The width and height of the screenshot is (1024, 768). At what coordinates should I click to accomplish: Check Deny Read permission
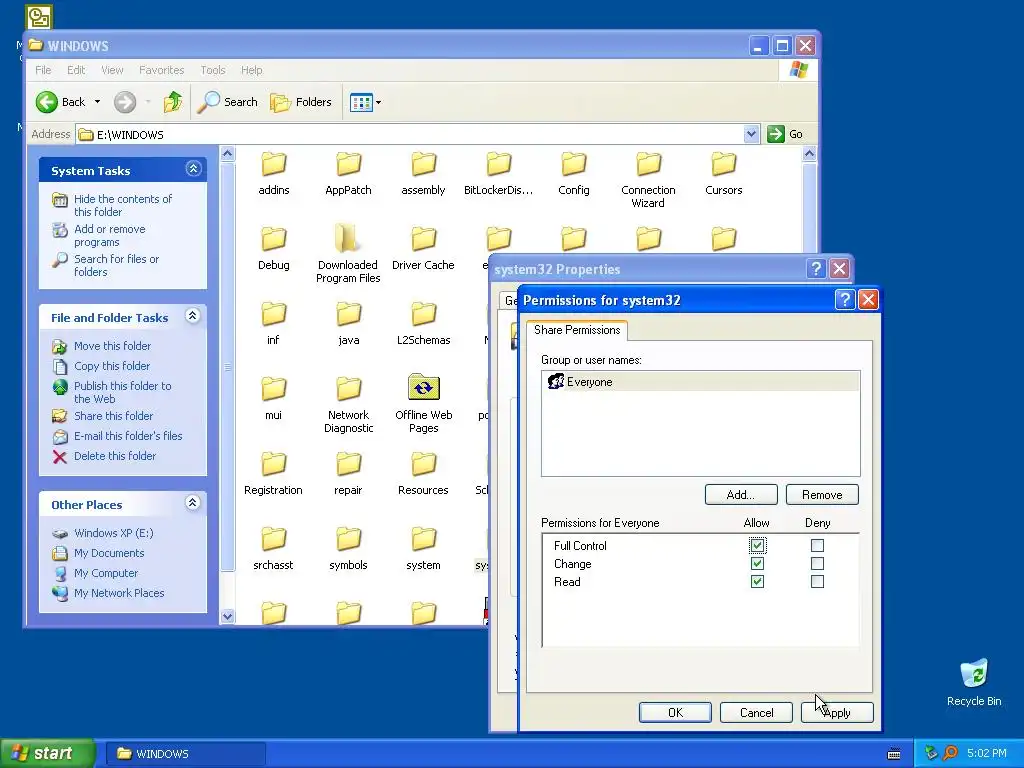click(x=817, y=581)
